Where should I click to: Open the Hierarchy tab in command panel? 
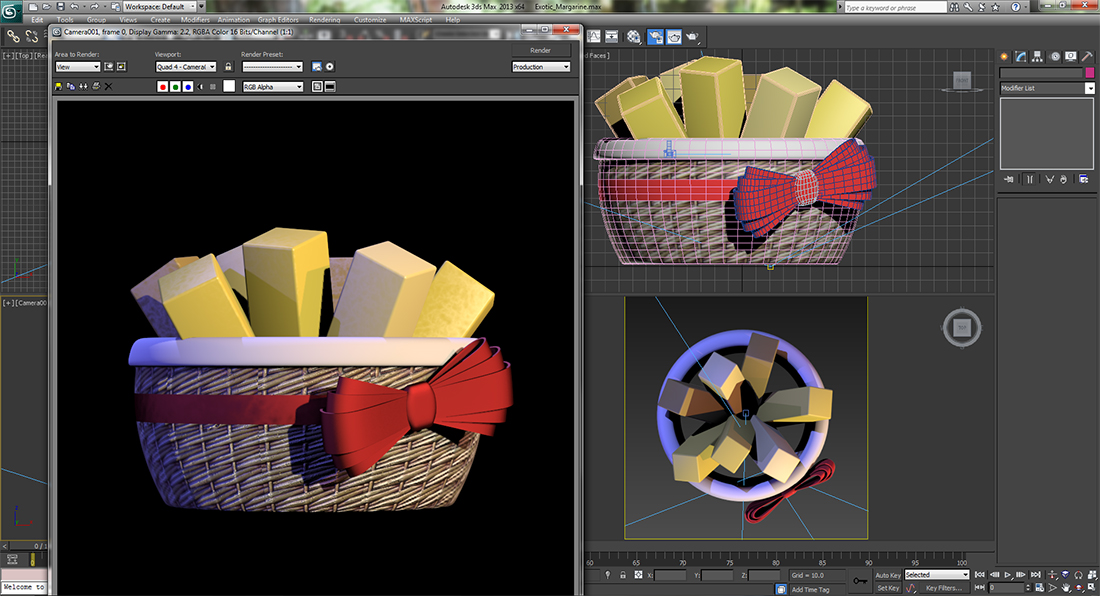click(1037, 56)
